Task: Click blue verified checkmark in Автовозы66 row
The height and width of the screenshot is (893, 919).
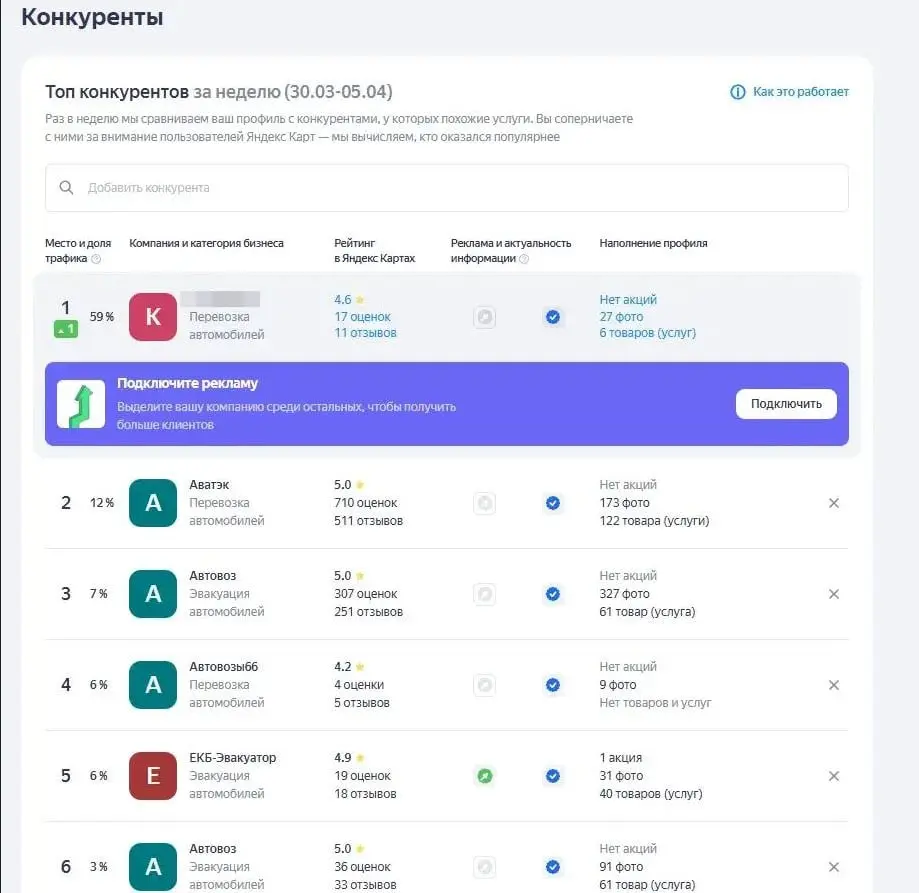Action: point(553,685)
